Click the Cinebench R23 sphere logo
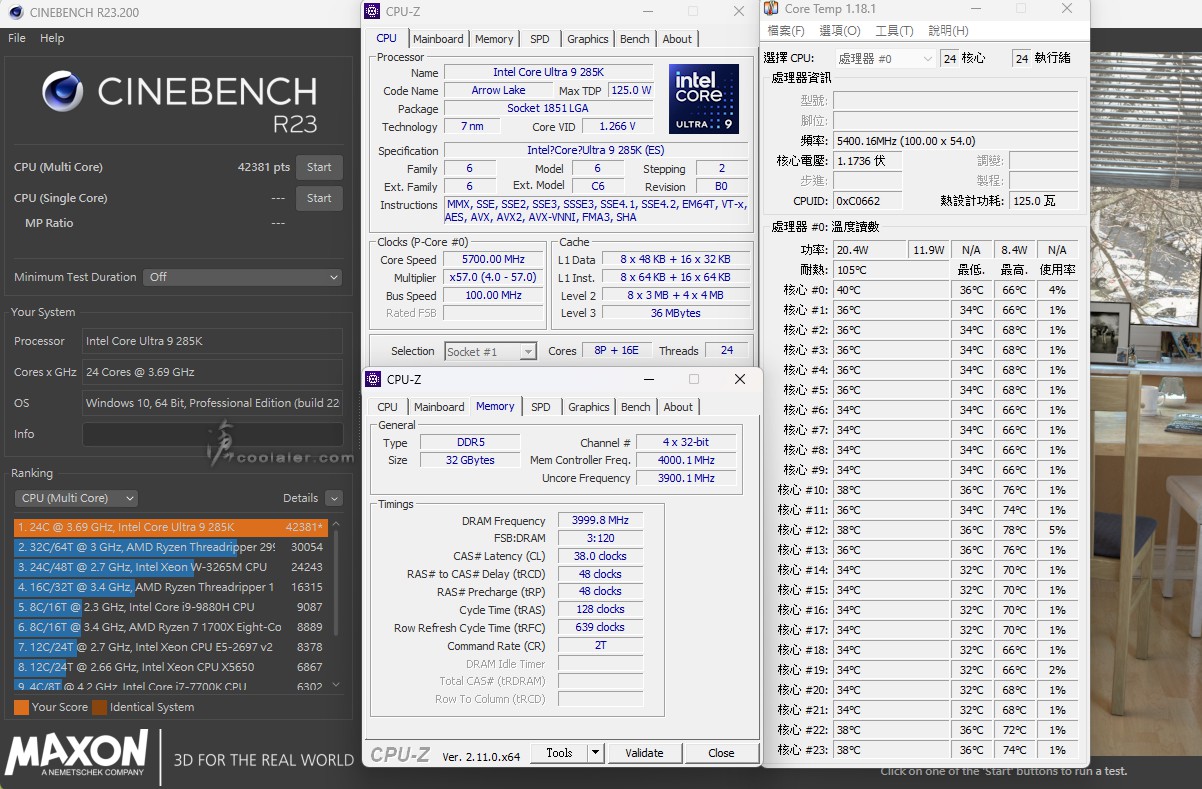Image resolution: width=1202 pixels, height=789 pixels. point(62,91)
